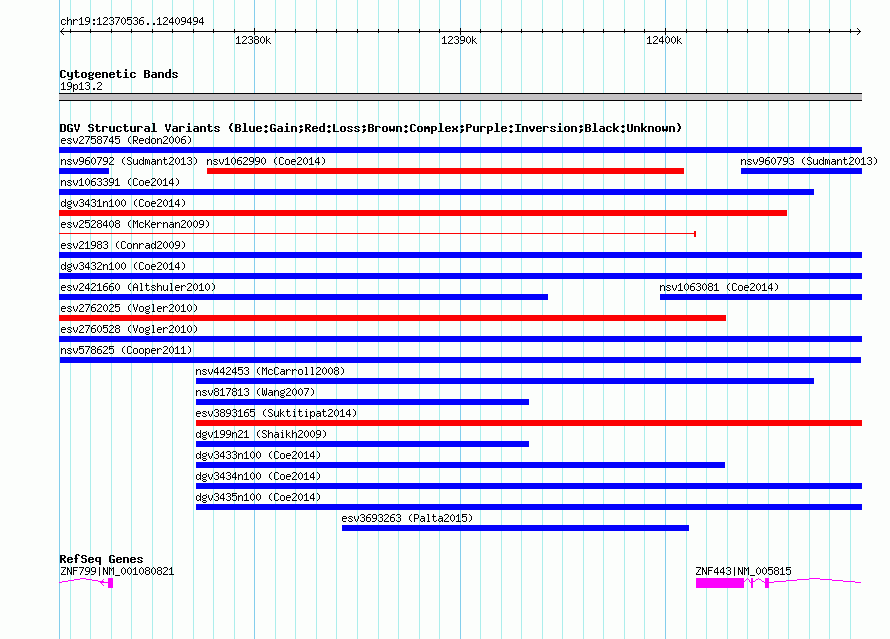This screenshot has width=890, height=639.
Task: Click the ruler's right arrow end
Action: [x=858, y=31]
